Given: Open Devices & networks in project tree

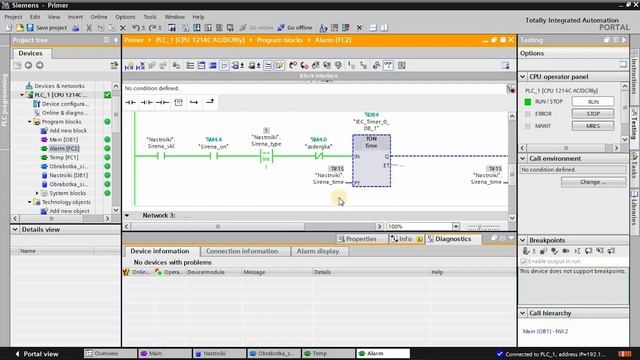Looking at the screenshot, I should 59,86.
